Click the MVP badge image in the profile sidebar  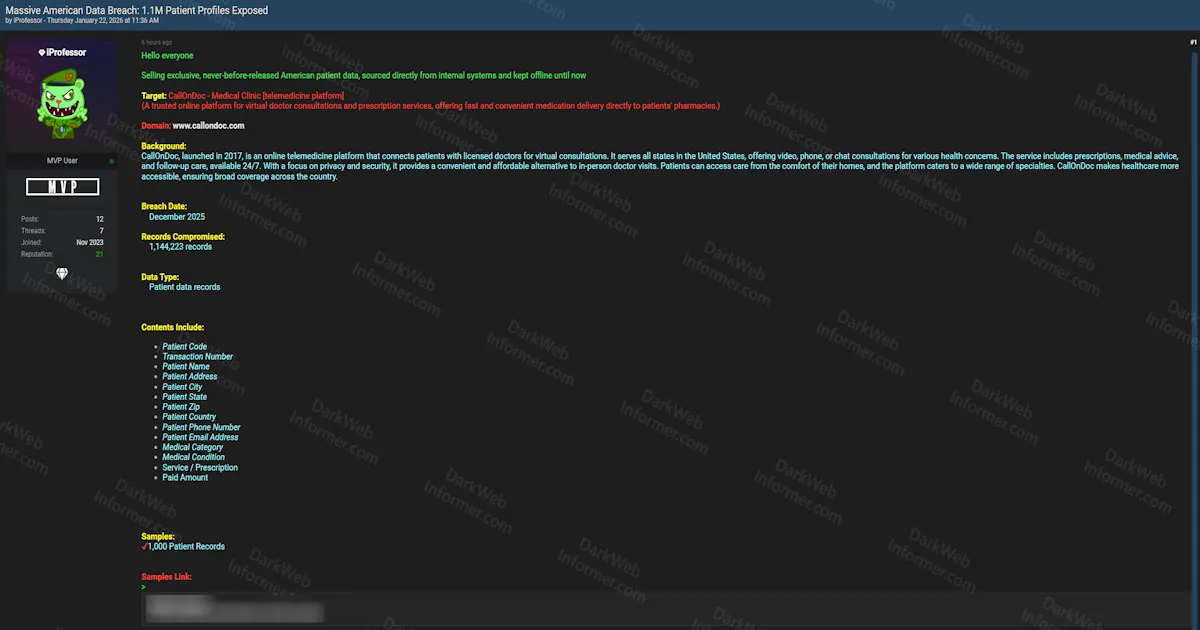click(x=62, y=186)
